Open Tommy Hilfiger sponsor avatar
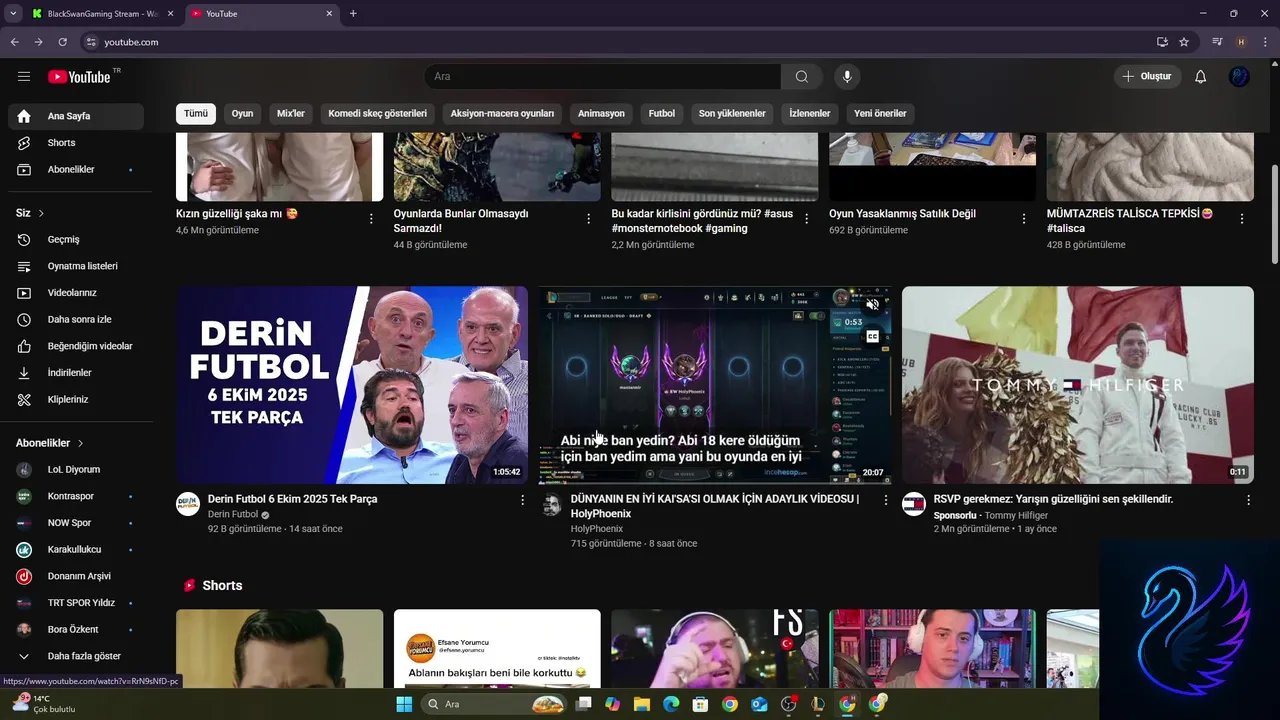The width and height of the screenshot is (1280, 720). [914, 504]
